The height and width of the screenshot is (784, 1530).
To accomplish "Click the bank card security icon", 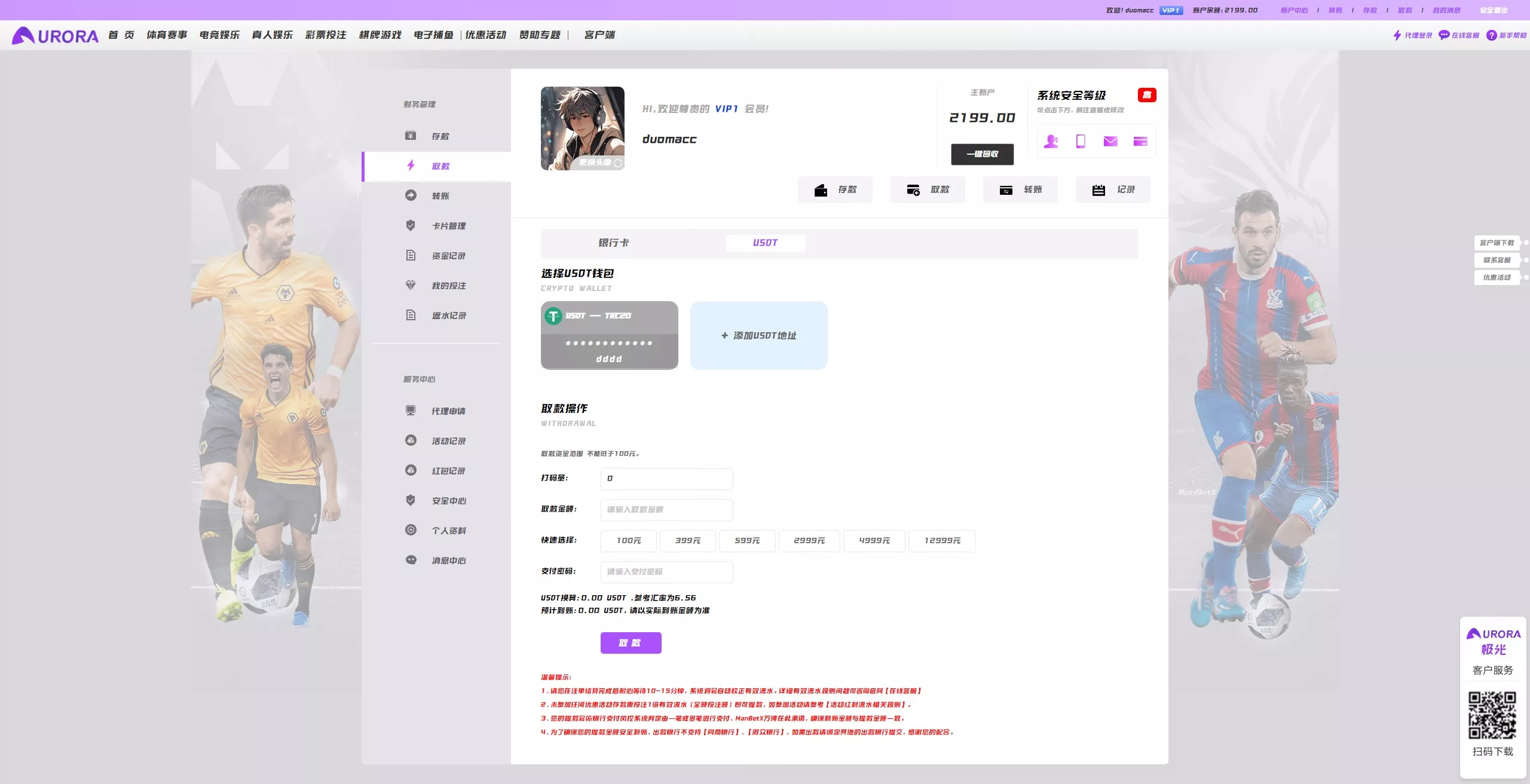I will [1140, 141].
